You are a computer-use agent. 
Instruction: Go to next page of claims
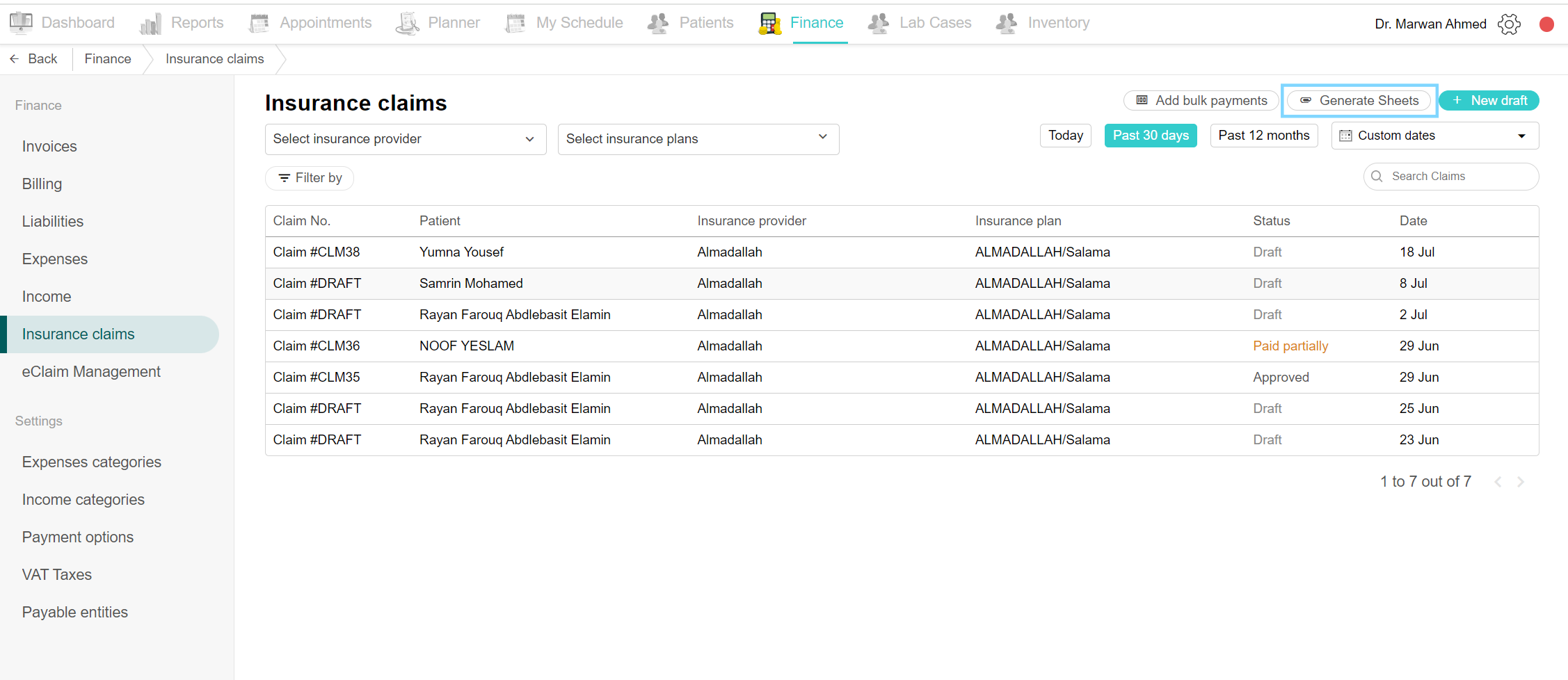pyautogui.click(x=1521, y=482)
